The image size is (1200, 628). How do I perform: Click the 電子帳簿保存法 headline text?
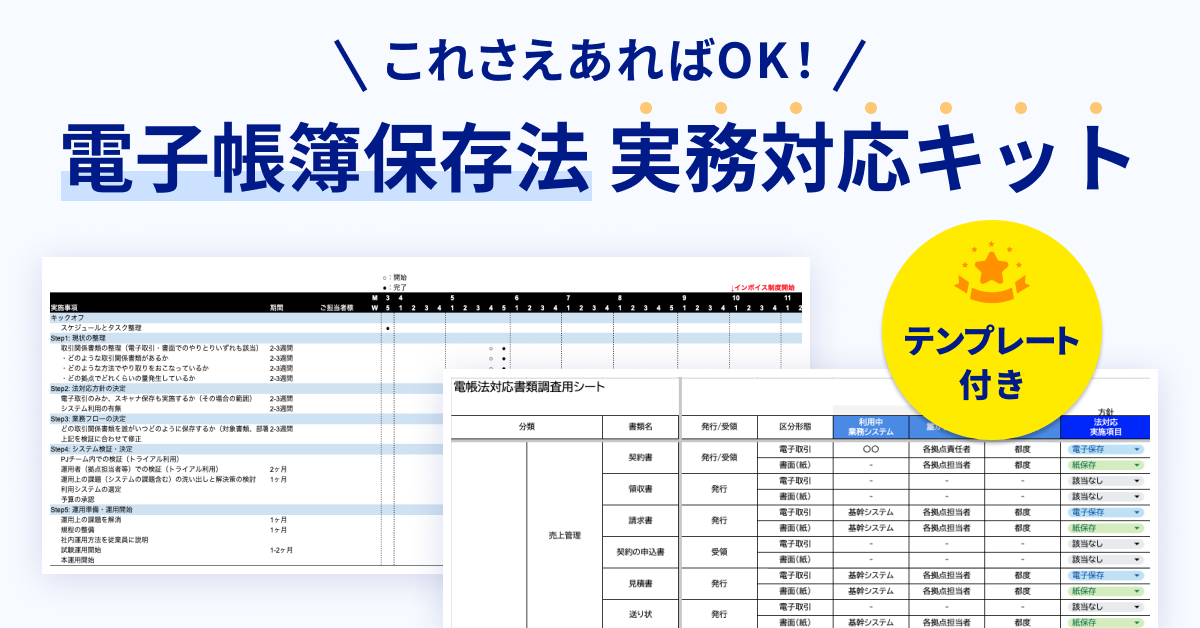[x=325, y=157]
